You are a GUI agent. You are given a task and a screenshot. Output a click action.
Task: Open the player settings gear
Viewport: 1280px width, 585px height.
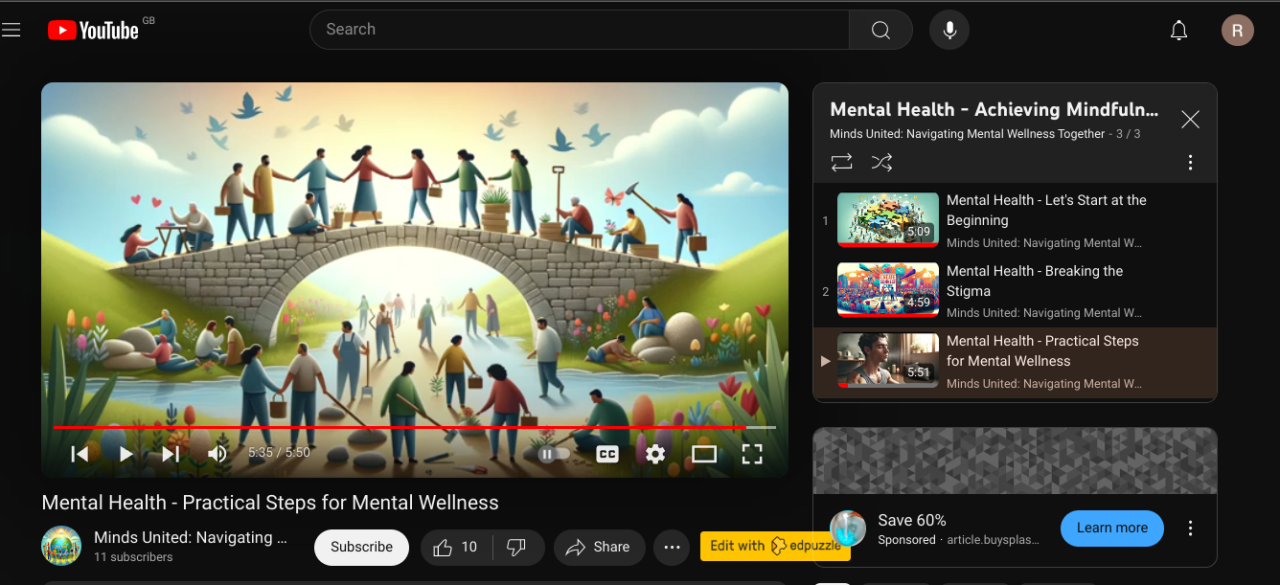tap(655, 454)
